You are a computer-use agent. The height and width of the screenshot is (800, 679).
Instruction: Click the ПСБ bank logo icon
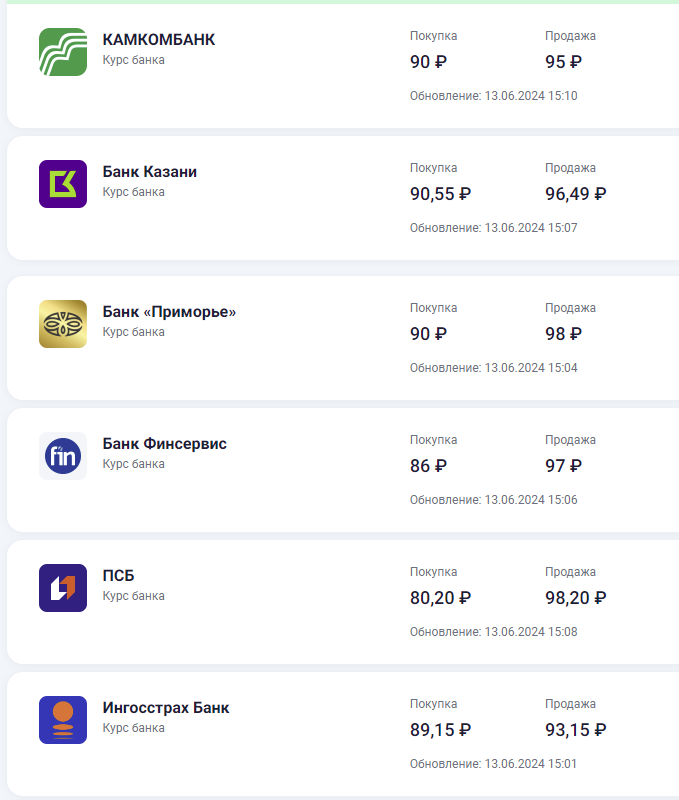point(63,588)
